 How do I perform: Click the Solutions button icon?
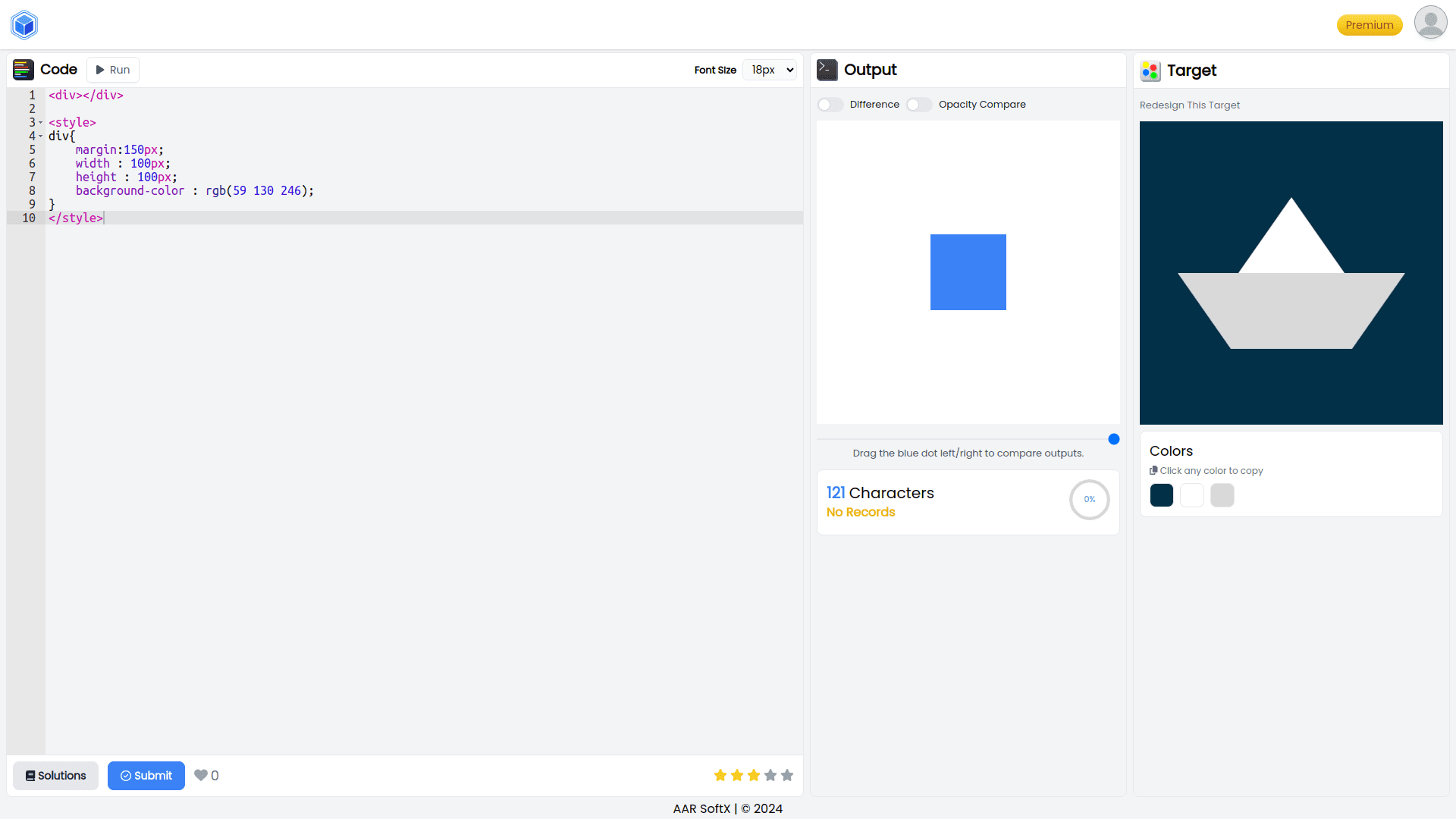(31, 775)
